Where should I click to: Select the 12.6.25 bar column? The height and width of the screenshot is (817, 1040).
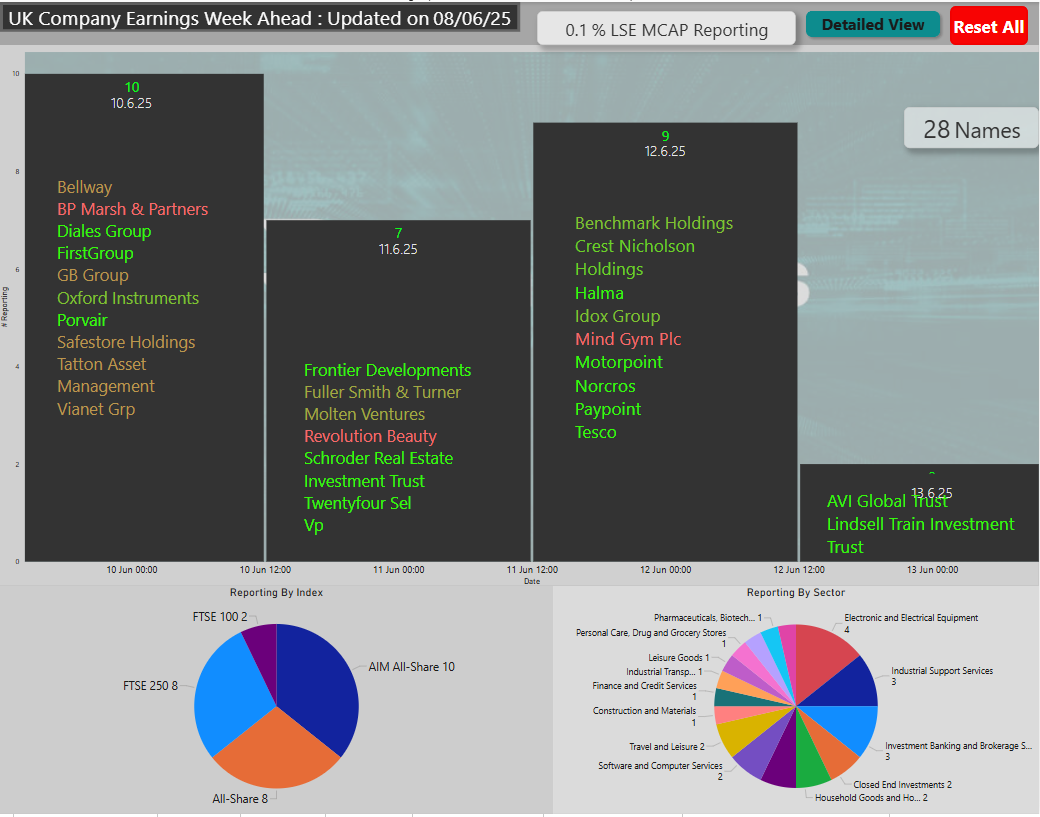click(665, 342)
